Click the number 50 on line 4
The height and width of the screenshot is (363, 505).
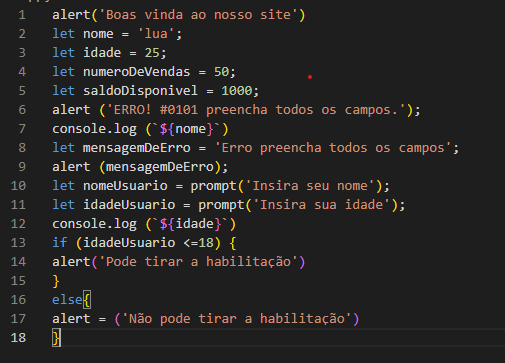(221, 72)
